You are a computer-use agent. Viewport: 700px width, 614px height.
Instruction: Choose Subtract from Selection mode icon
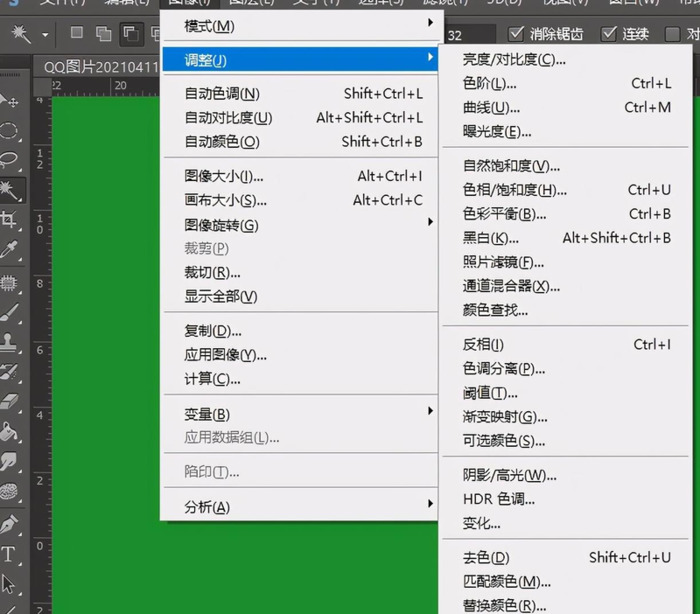coord(131,34)
